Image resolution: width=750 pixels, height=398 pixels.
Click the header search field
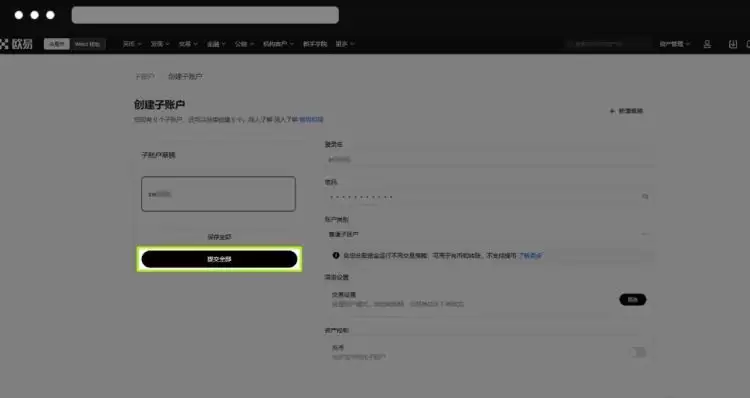[607, 44]
